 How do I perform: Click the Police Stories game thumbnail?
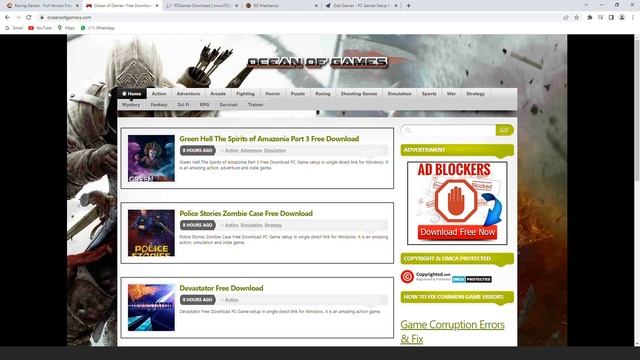click(x=151, y=233)
